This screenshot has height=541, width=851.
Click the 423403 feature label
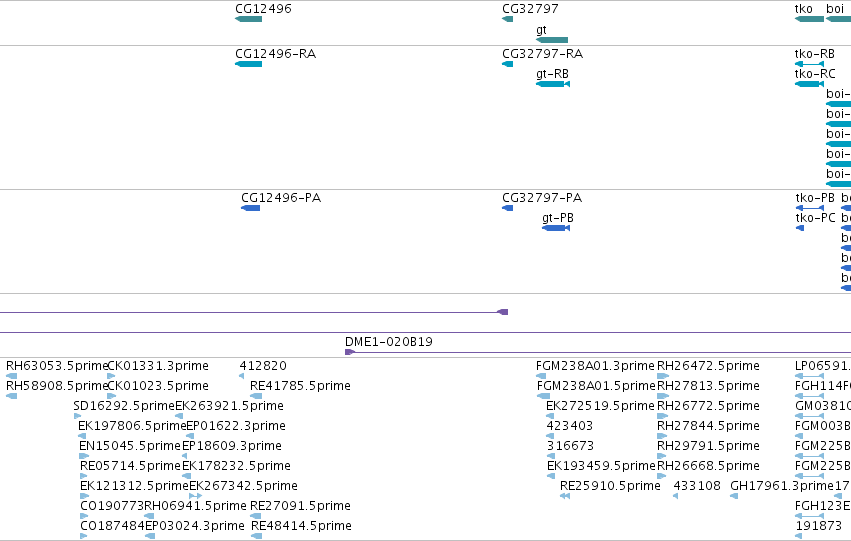tap(570, 426)
